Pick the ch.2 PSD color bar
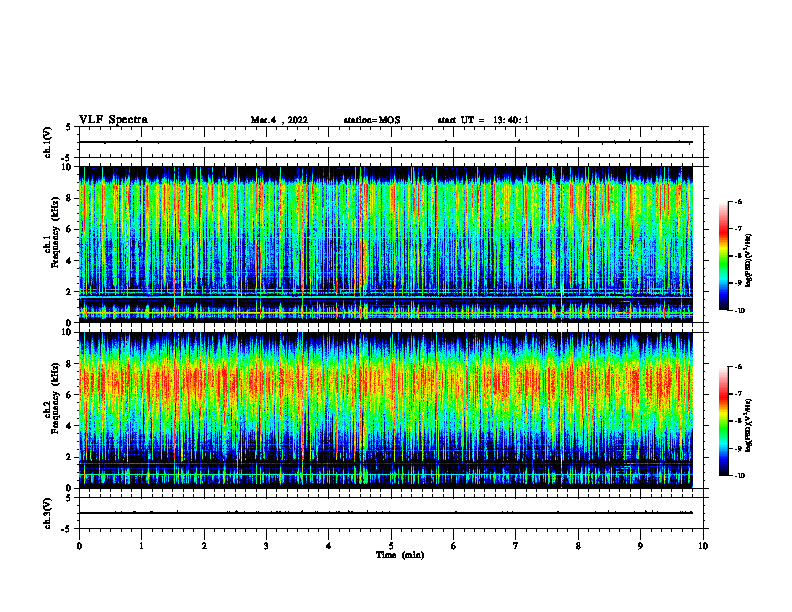The width and height of the screenshot is (792, 612). [724, 421]
